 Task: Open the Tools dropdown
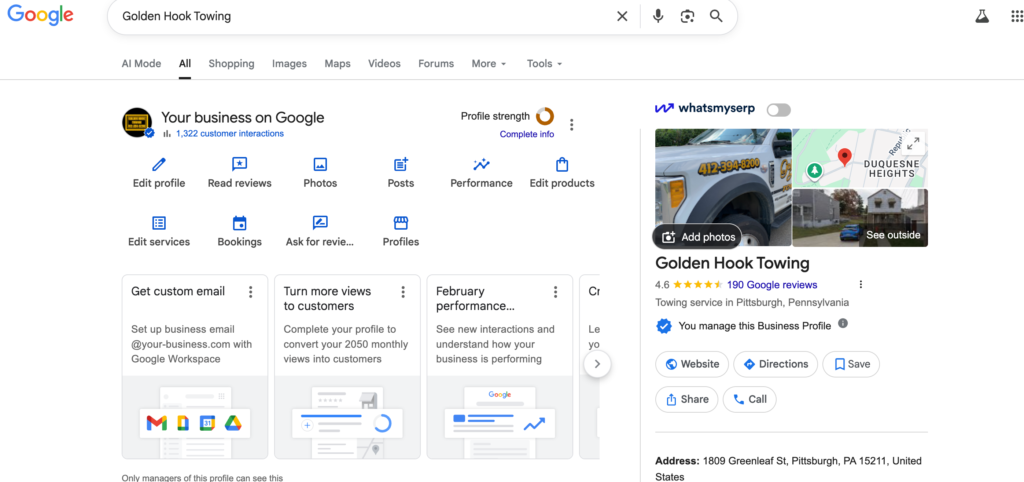click(x=544, y=64)
